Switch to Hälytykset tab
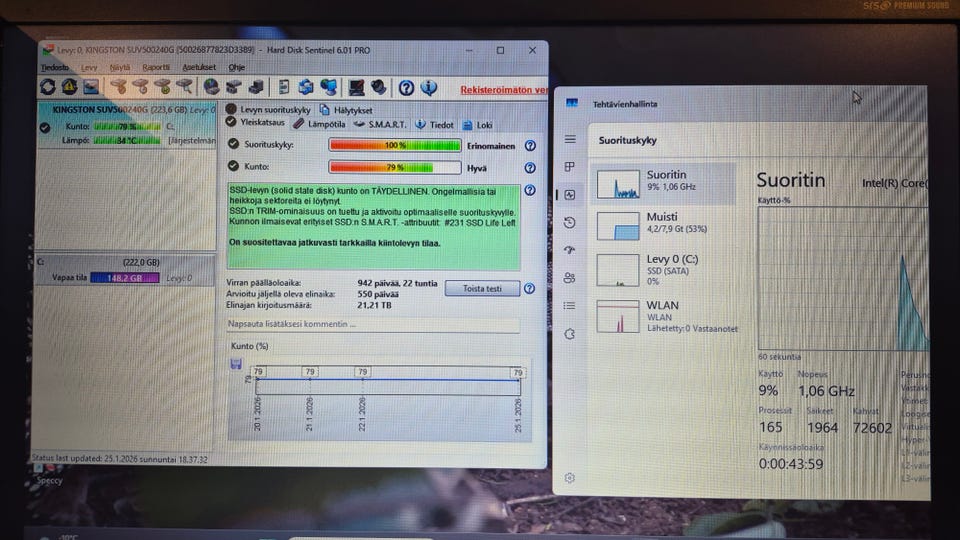Screen dimensions: 960x540 click(x=347, y=110)
